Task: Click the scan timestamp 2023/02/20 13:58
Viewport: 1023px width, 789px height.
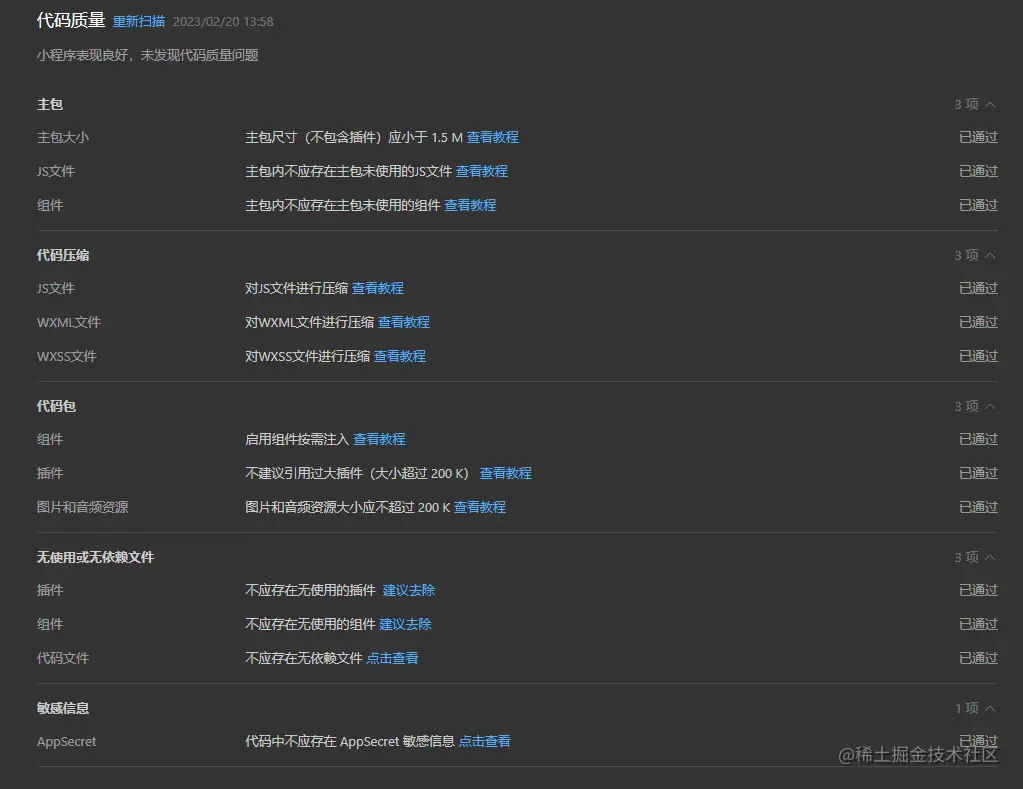Action: coord(223,22)
